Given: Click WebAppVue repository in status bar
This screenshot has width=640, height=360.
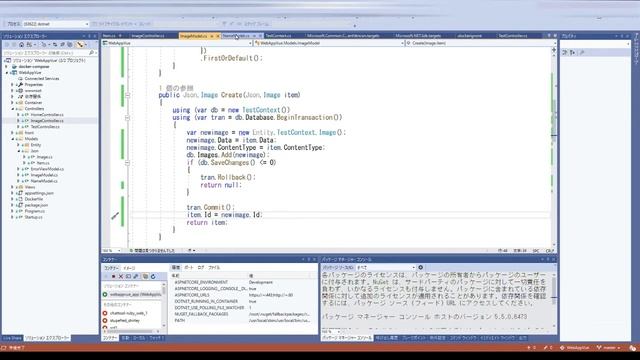Looking at the screenshot, I should pos(575,348).
